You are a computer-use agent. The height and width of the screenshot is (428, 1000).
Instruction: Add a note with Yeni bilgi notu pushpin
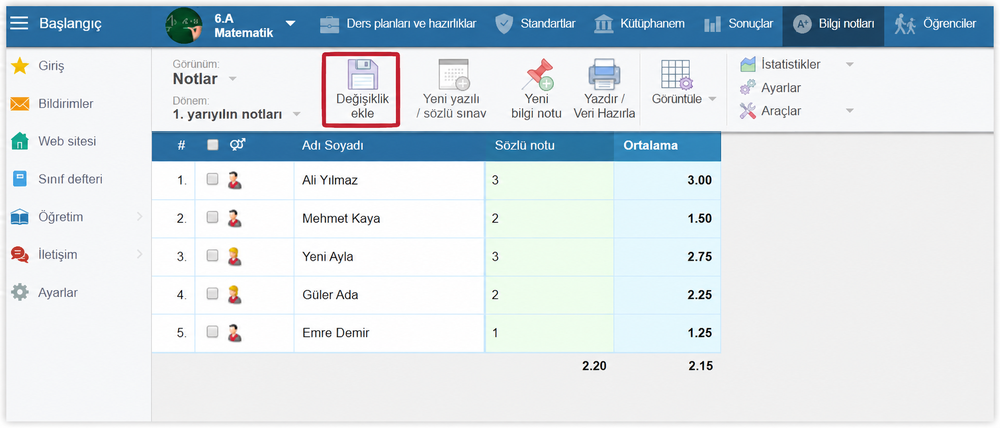(x=537, y=75)
